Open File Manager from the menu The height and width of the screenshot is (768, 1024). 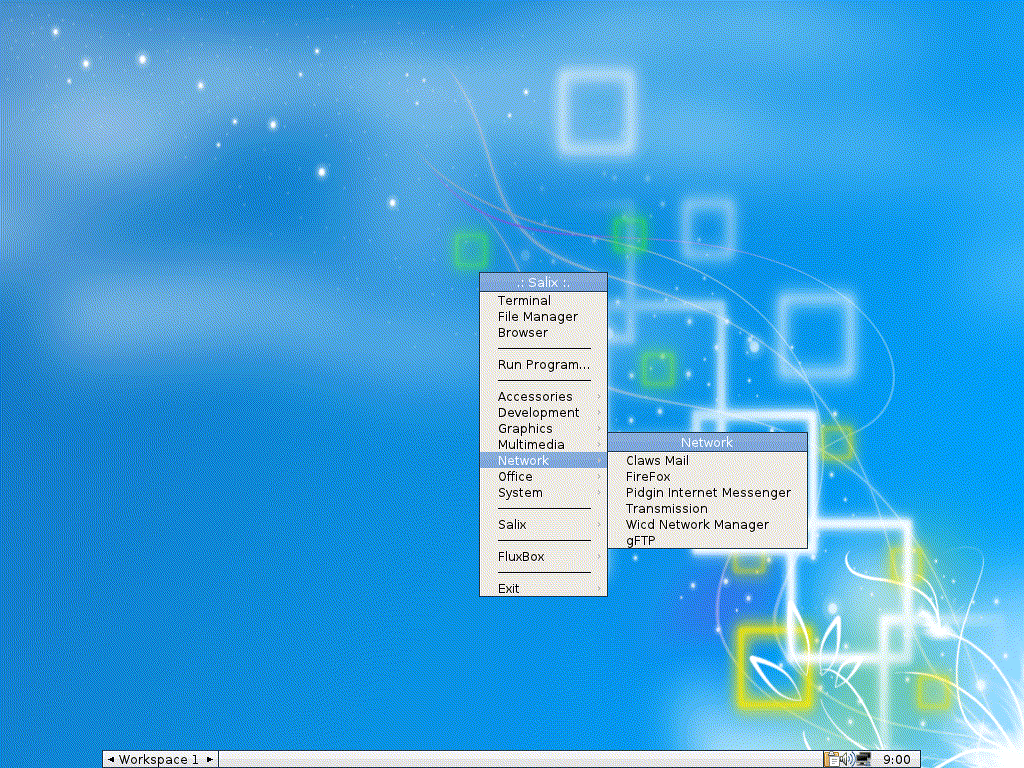click(x=543, y=317)
